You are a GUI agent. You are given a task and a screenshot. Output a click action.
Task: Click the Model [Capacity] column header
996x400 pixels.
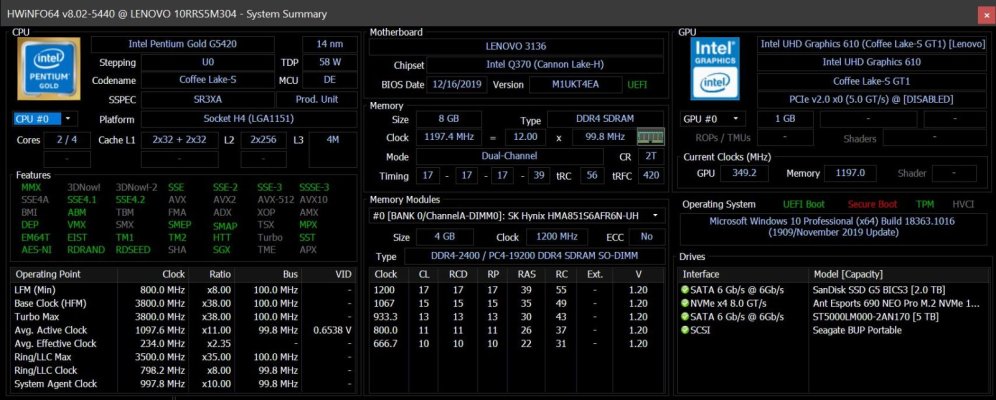901,274
